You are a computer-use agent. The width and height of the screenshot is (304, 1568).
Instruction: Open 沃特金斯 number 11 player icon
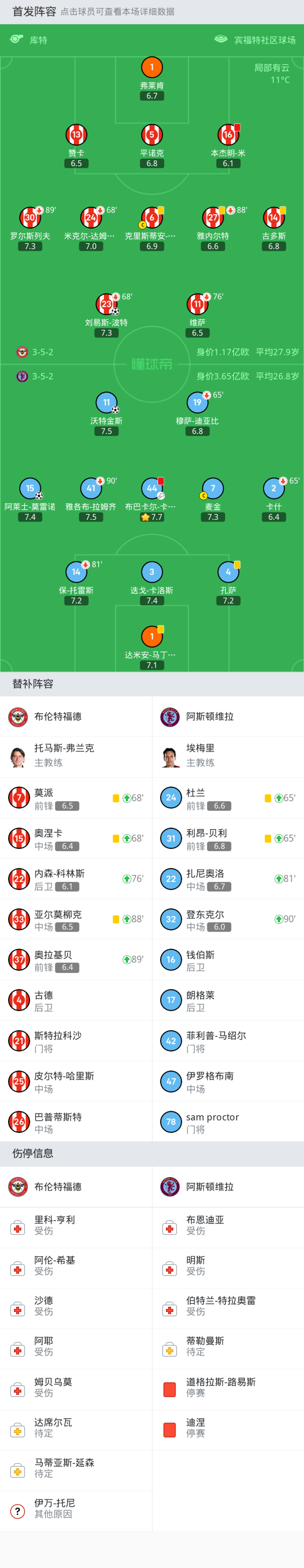tap(107, 403)
